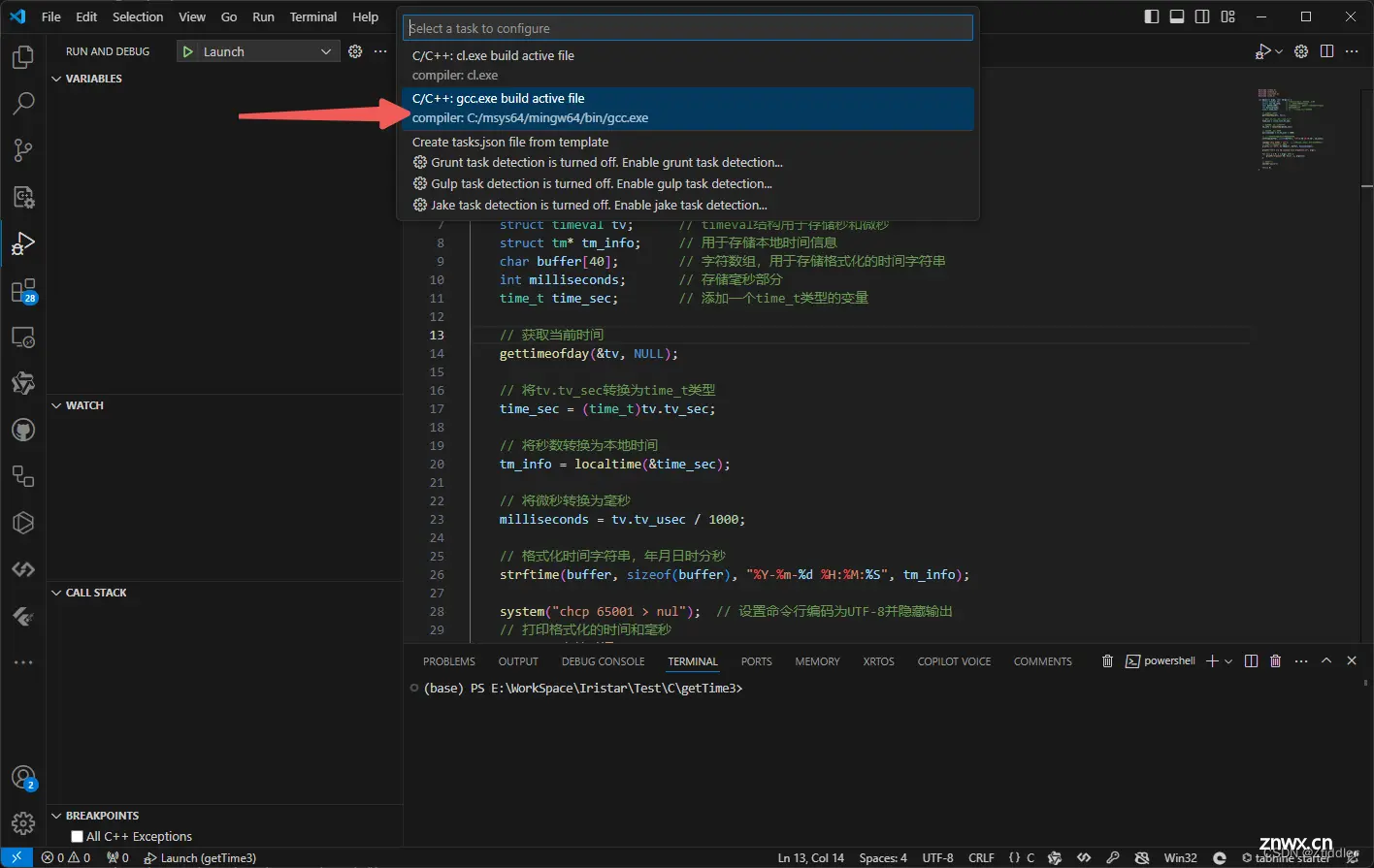The height and width of the screenshot is (868, 1374).
Task: Open terminal panel more actions ellipsis
Action: tap(1301, 661)
